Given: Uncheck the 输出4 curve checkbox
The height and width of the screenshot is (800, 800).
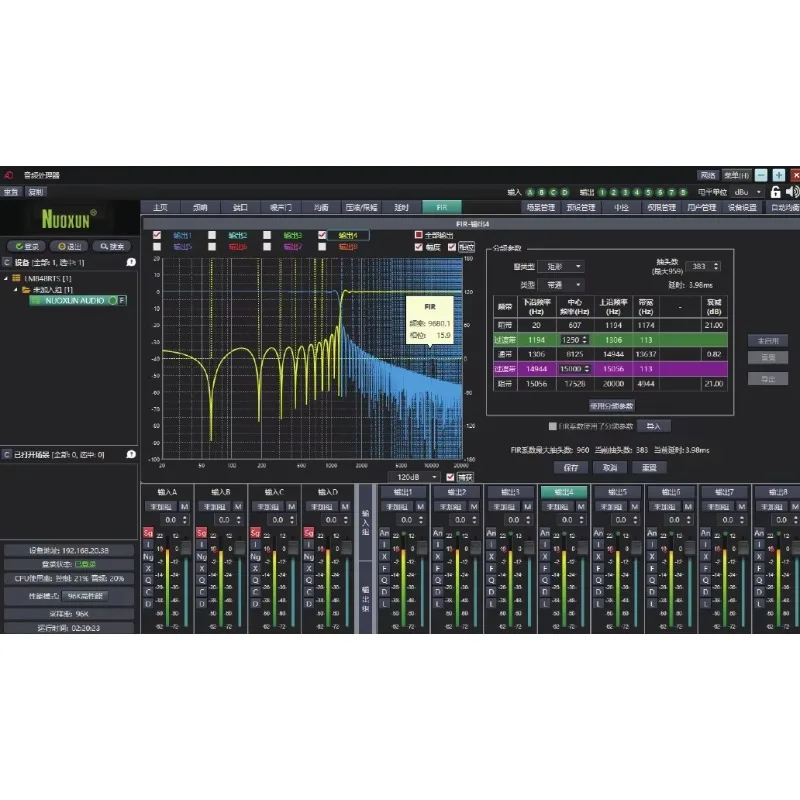Looking at the screenshot, I should [322, 235].
